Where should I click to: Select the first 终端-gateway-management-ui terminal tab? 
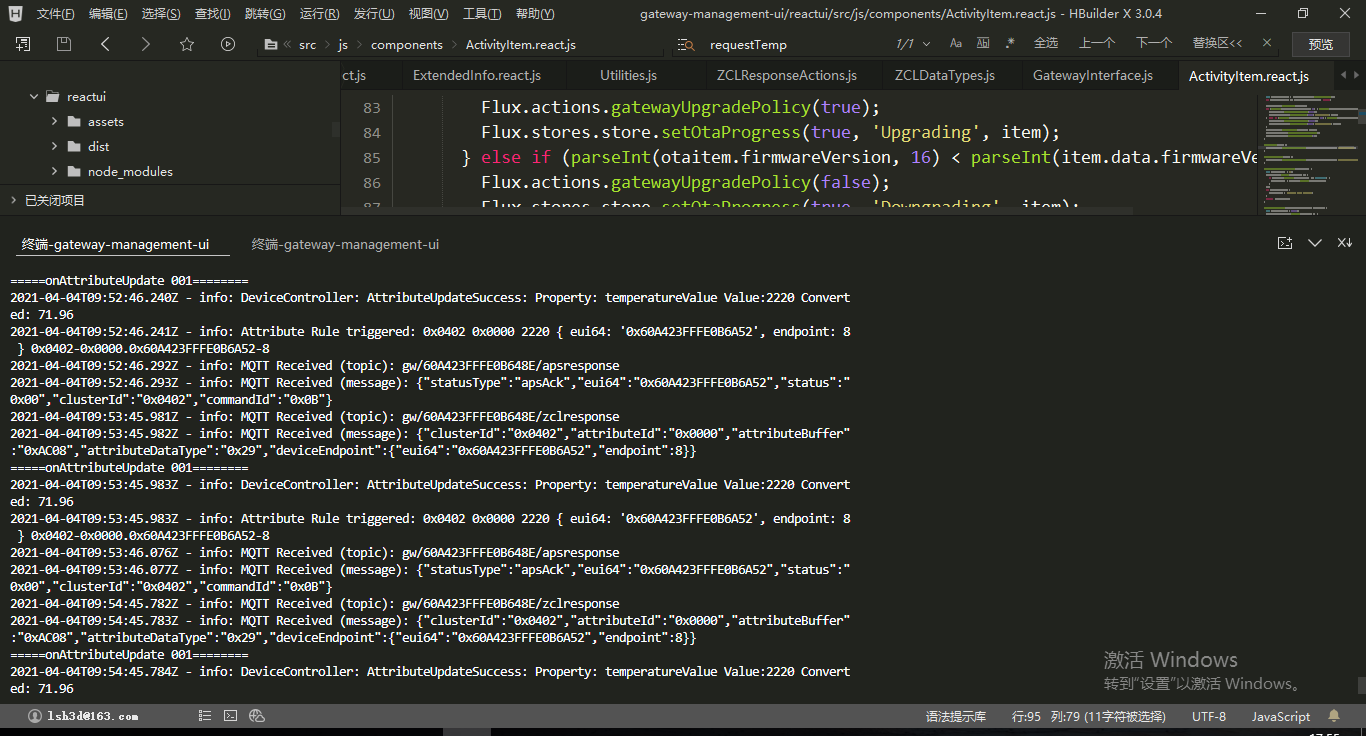[x=116, y=244]
